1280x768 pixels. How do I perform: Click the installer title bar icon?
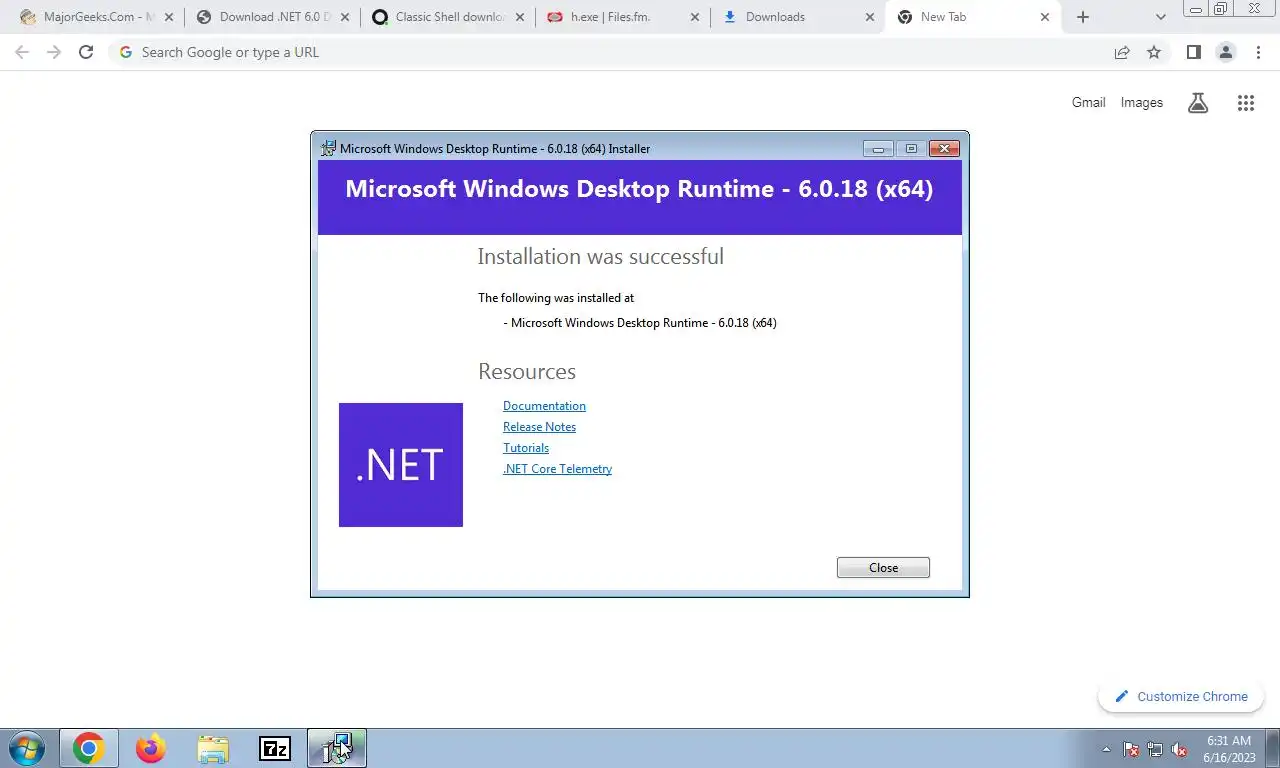click(x=328, y=149)
